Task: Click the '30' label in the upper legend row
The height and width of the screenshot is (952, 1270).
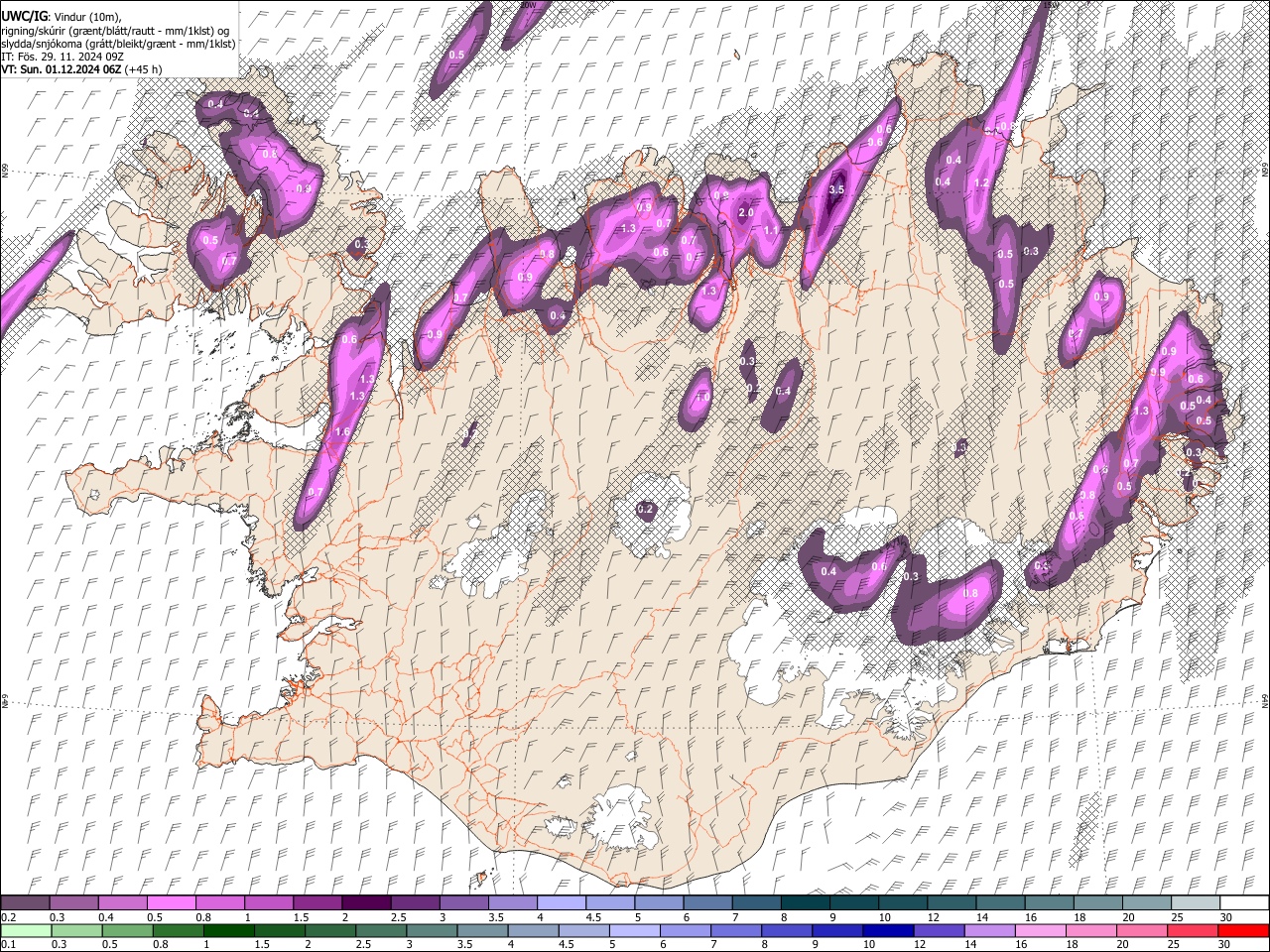Action: click(x=1225, y=917)
